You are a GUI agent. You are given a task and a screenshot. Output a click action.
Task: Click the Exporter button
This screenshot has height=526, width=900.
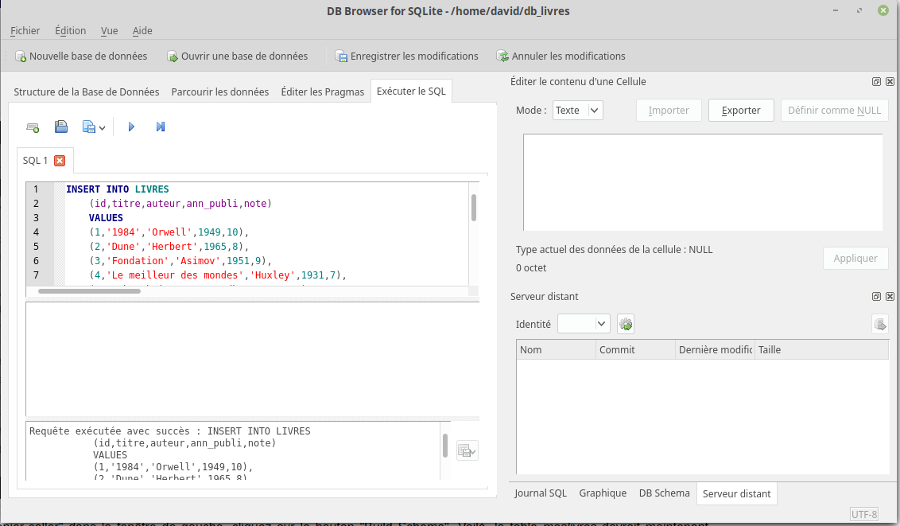741,111
